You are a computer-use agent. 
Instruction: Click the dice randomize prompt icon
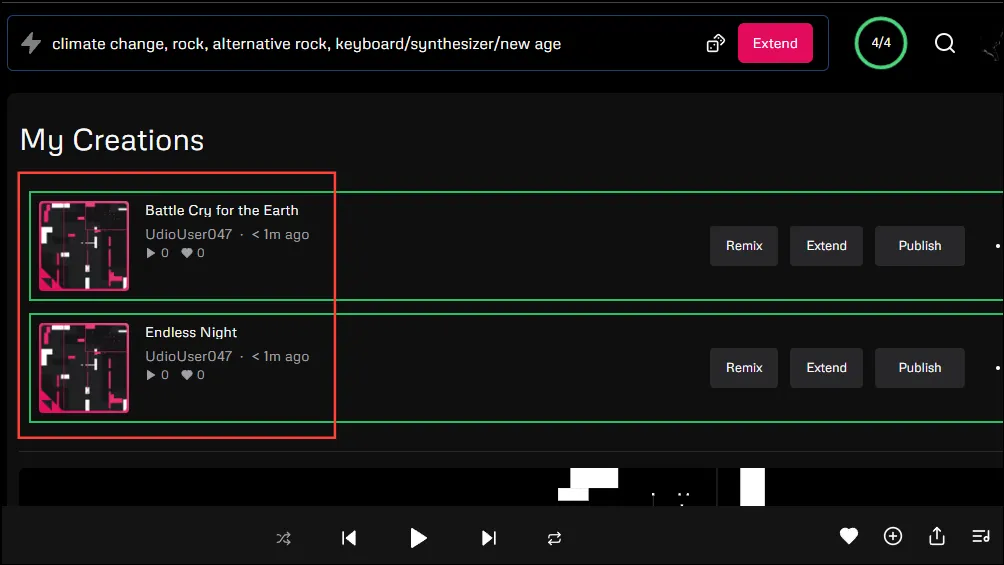[x=715, y=43]
